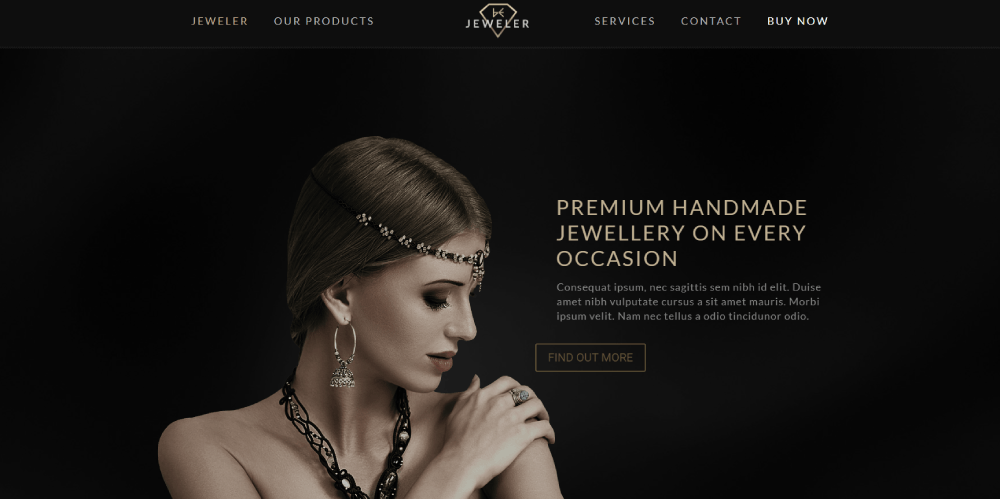Image resolution: width=1000 pixels, height=499 pixels.
Task: Open the JEWELER menu item on the left
Action: click(x=219, y=21)
